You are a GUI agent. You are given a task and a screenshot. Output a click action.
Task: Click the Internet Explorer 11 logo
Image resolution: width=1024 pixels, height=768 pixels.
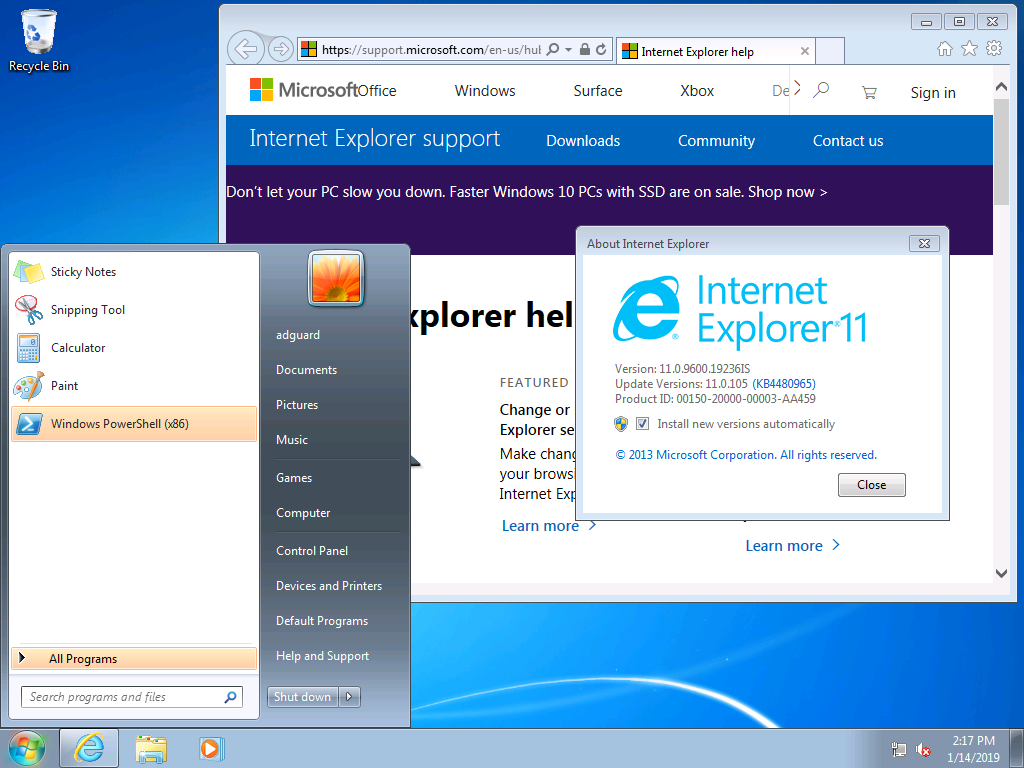click(740, 310)
